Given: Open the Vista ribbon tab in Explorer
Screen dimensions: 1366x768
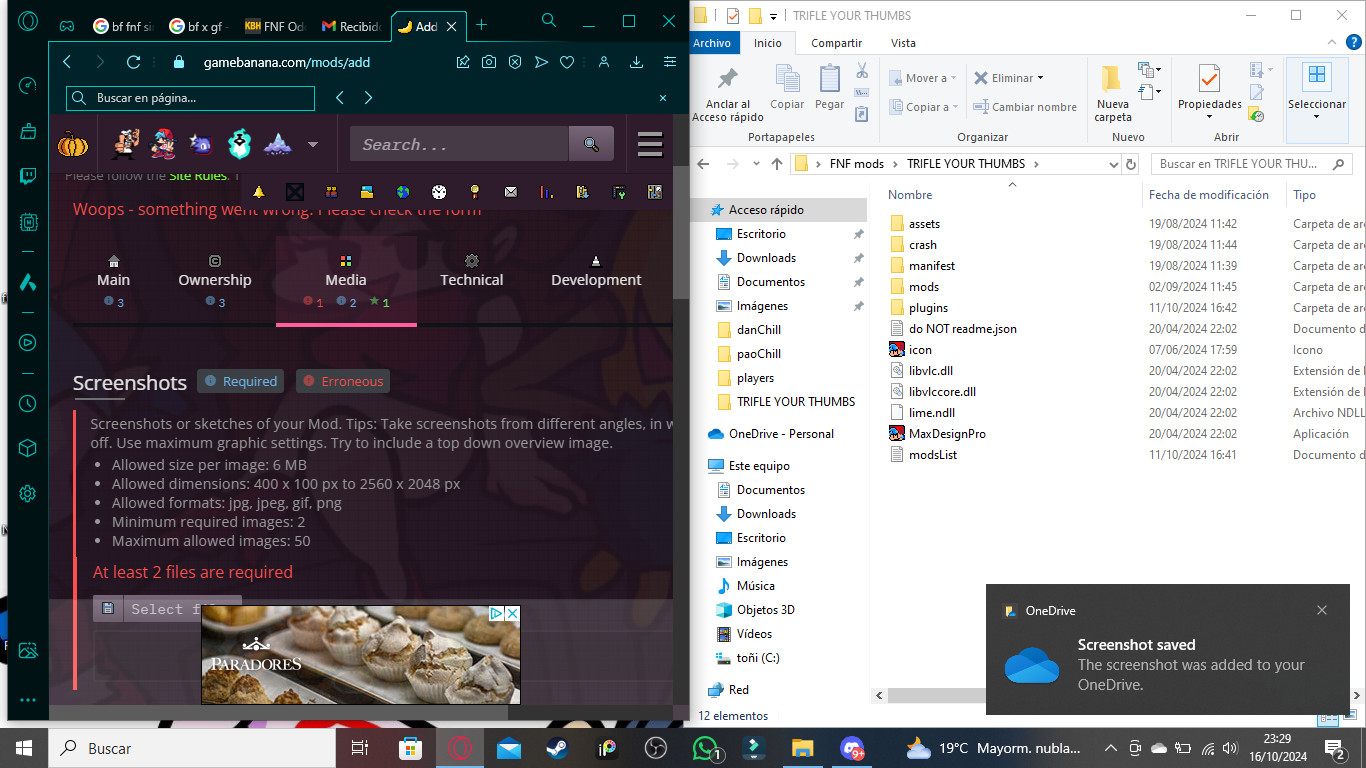Looking at the screenshot, I should [903, 43].
